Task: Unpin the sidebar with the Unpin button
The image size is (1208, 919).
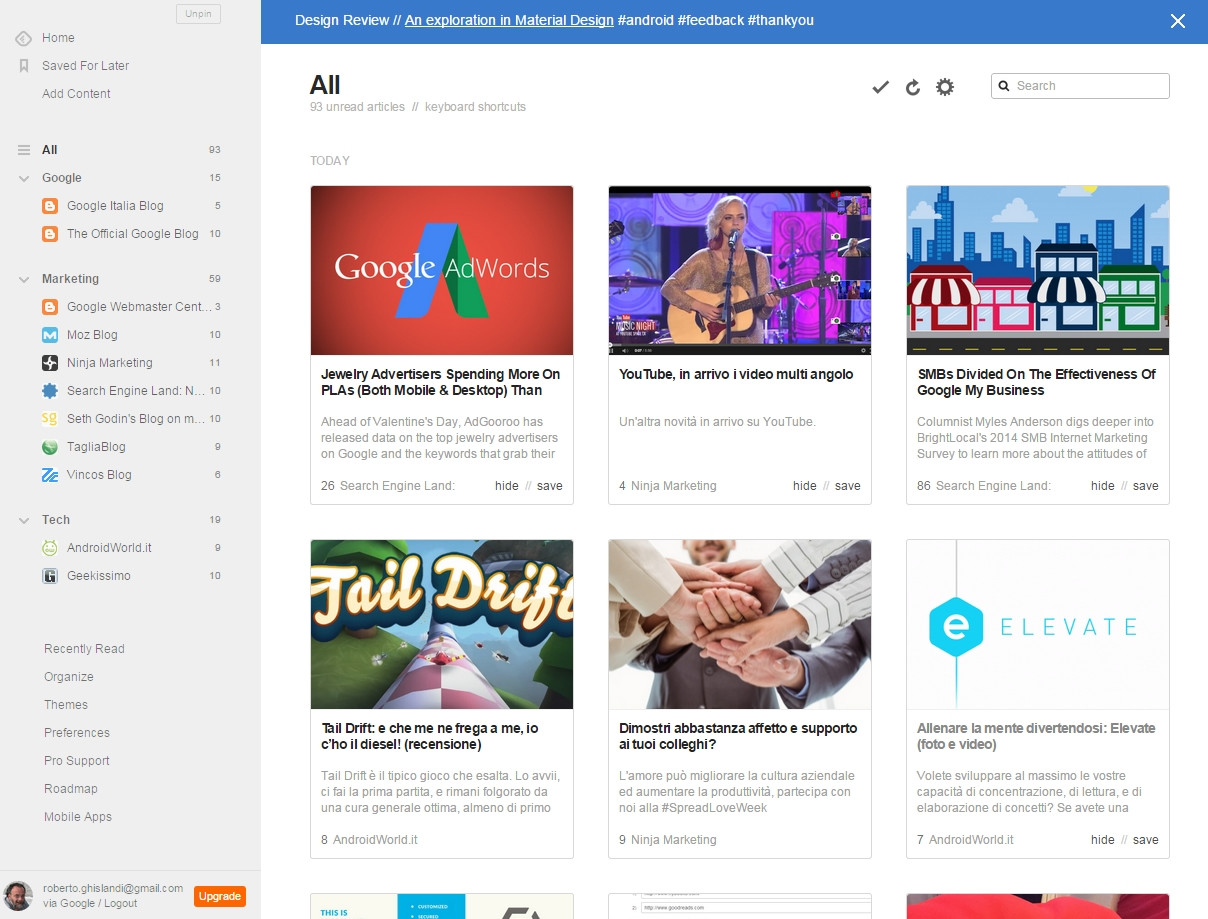Action: click(198, 14)
